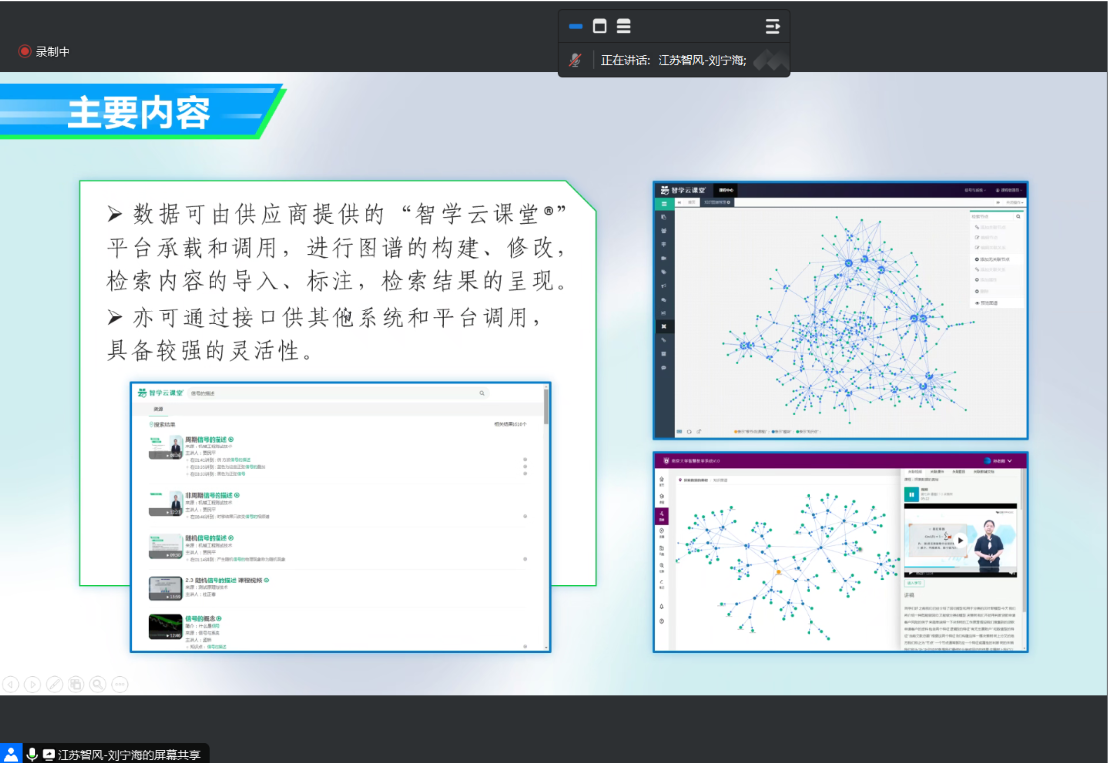Viewport: 1108px width, 763px height.
Task: Click the 正在讲话 speaker name label
Action: coord(673,60)
